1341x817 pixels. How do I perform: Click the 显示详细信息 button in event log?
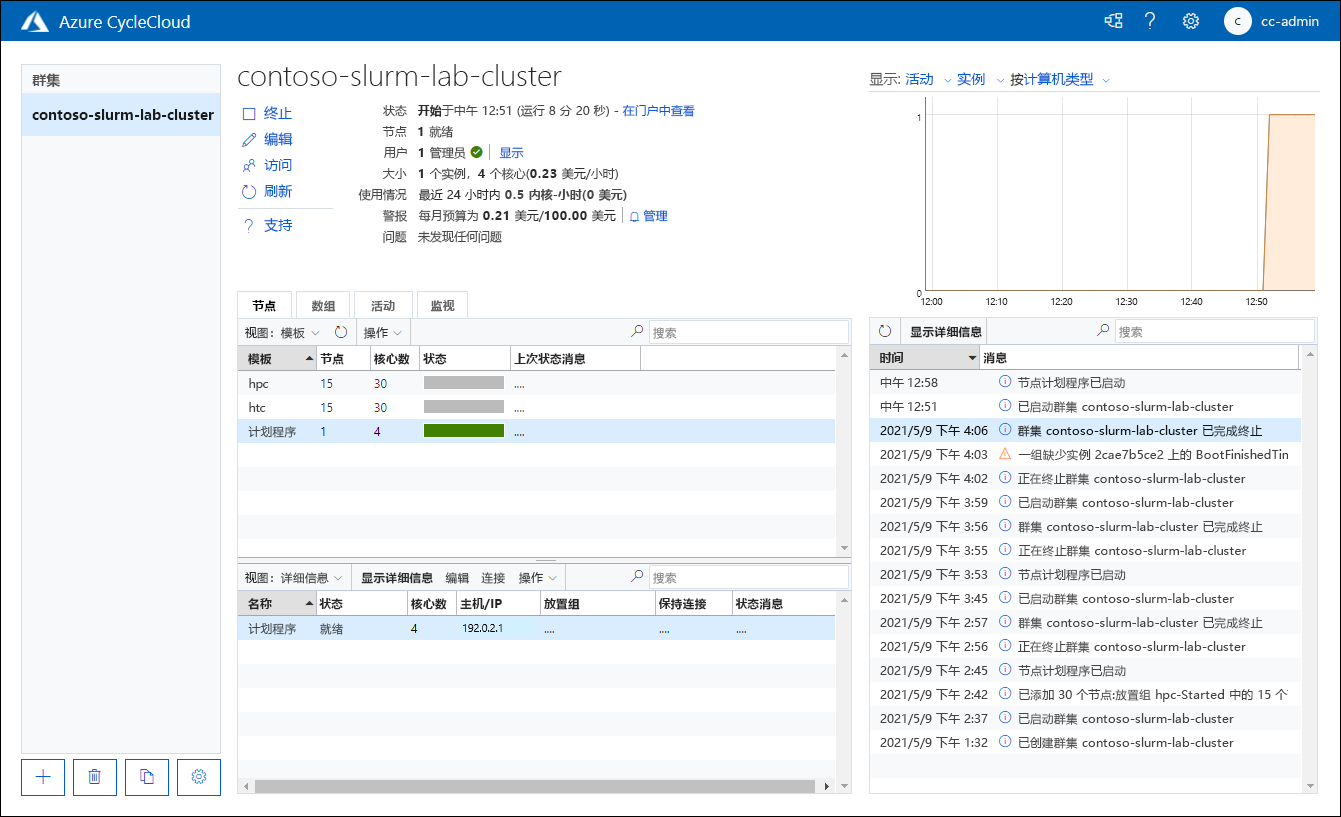[x=945, y=331]
